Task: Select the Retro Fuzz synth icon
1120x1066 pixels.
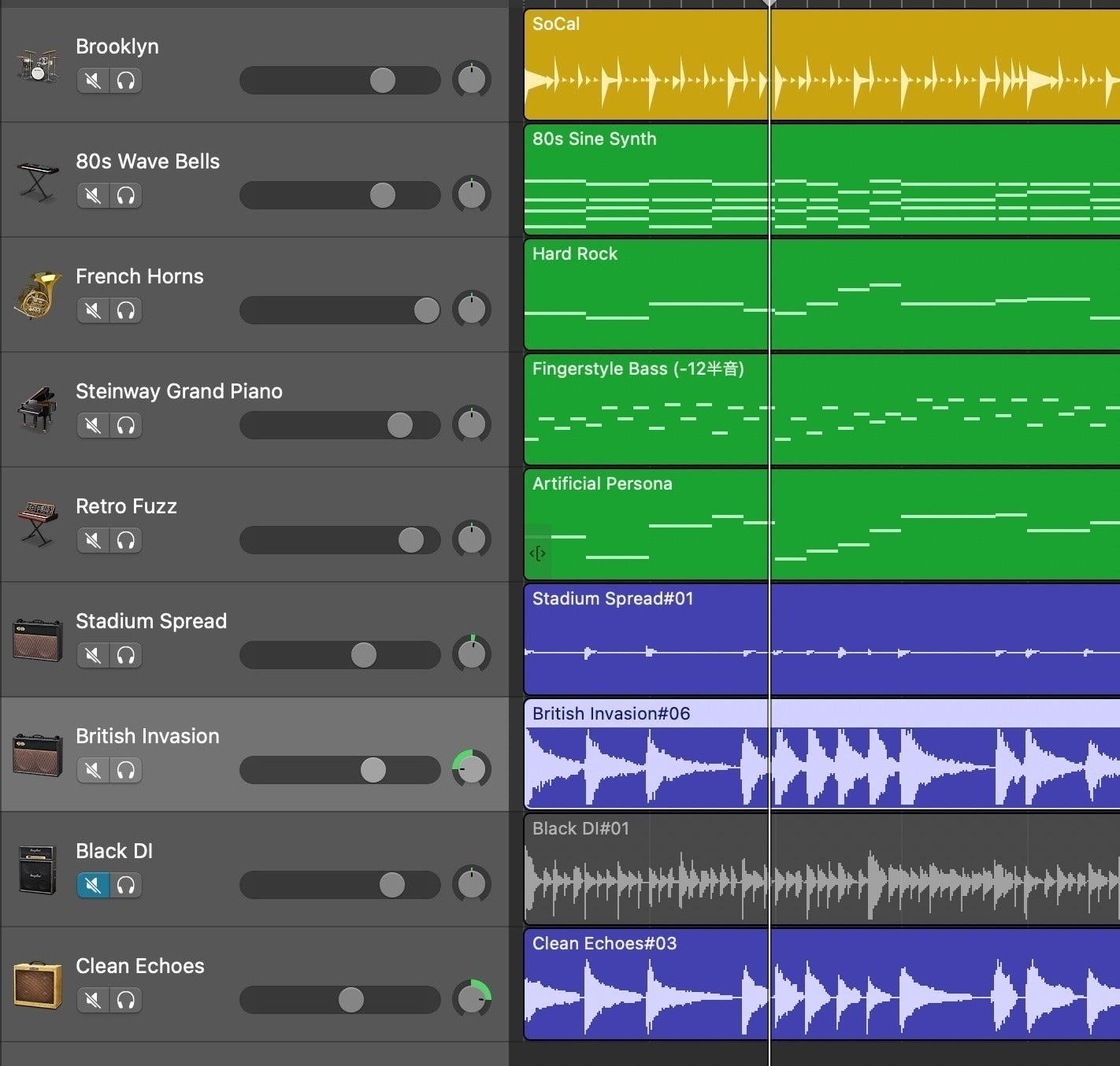Action: point(37,524)
